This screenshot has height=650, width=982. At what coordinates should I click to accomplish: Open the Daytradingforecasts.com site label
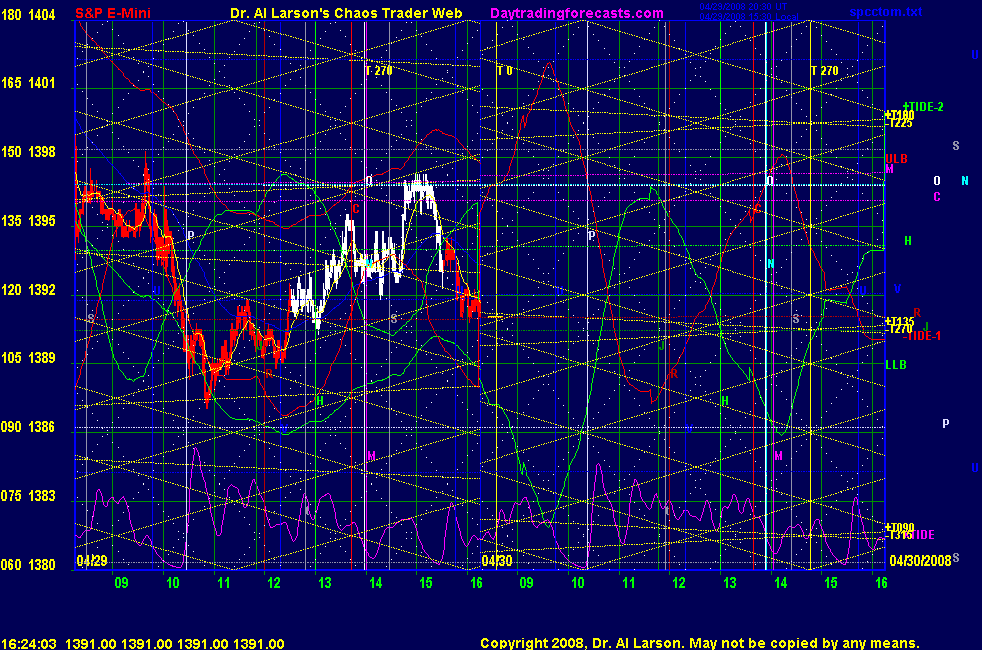(x=577, y=13)
